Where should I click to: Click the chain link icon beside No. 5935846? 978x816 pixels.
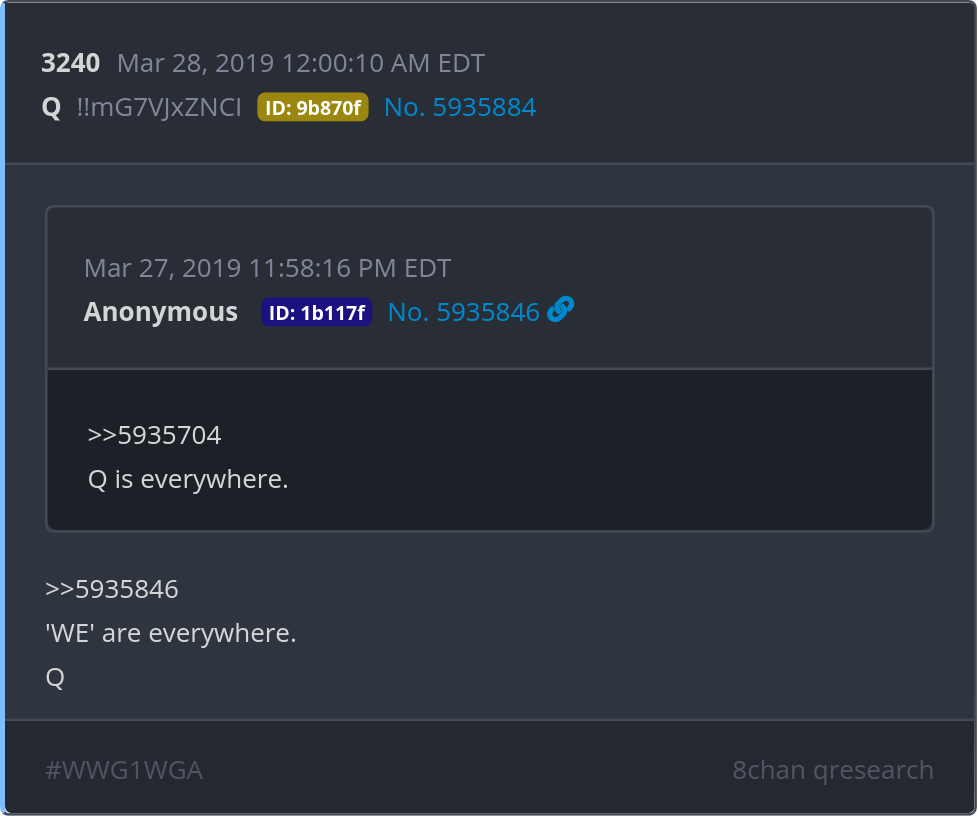coord(561,311)
